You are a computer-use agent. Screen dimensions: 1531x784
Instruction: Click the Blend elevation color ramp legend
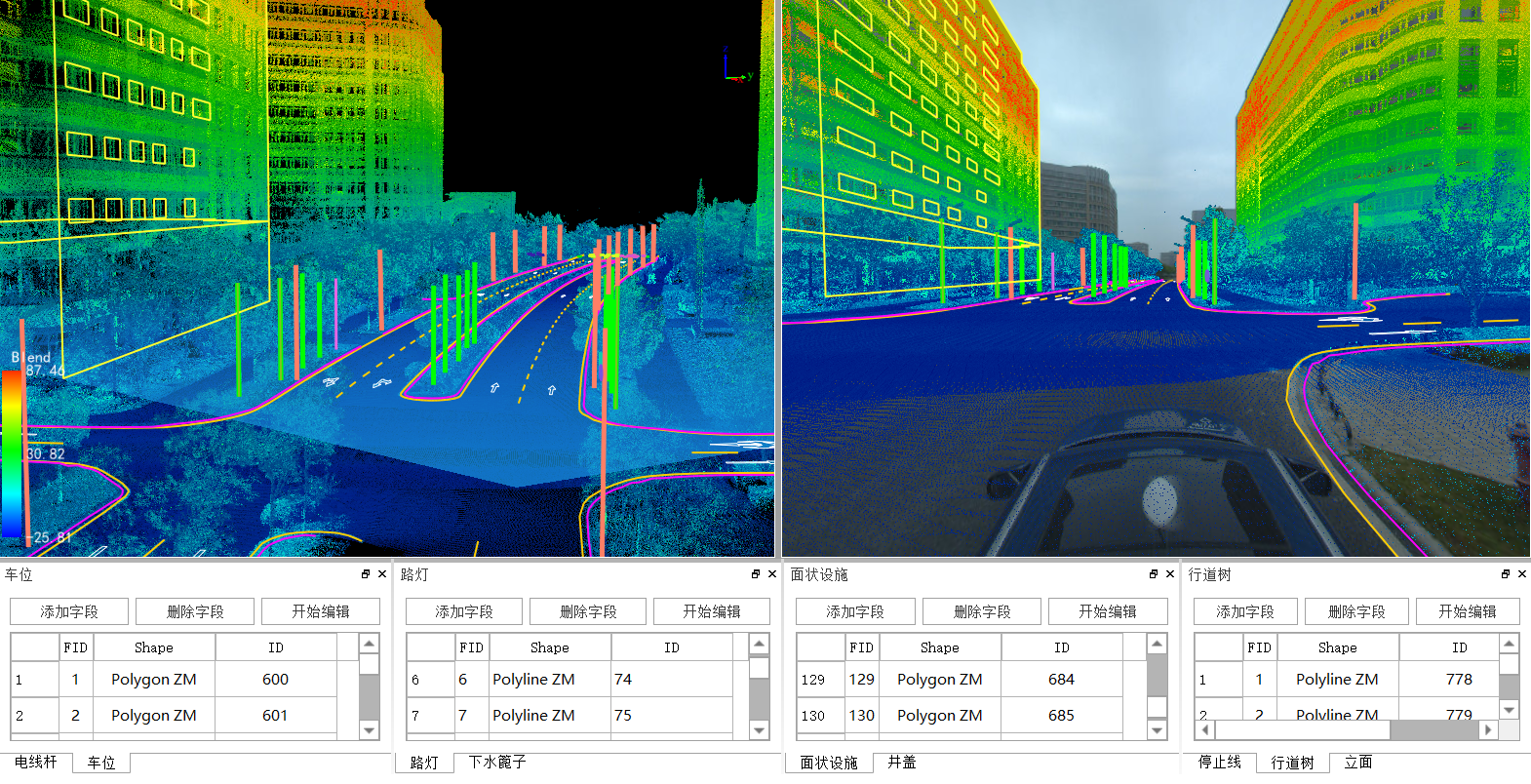coord(13,453)
